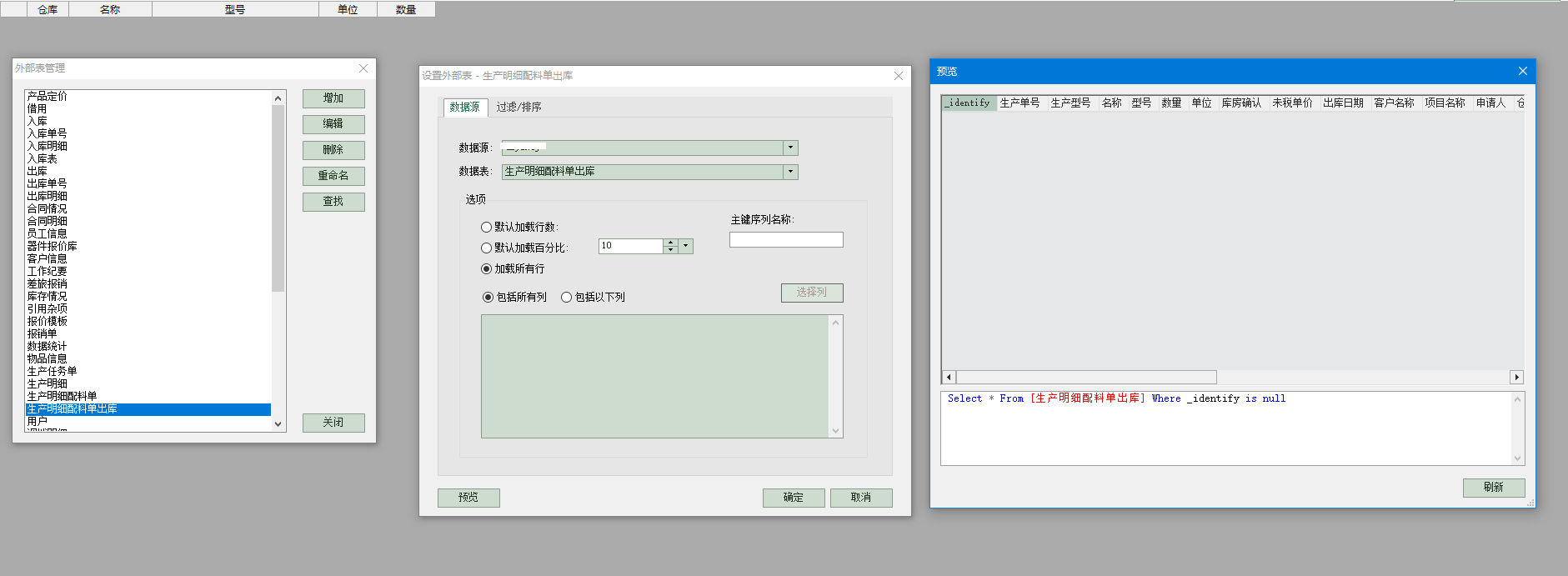1568x576 pixels.
Task: Click the 刷新 button in preview window
Action: pos(1493,488)
